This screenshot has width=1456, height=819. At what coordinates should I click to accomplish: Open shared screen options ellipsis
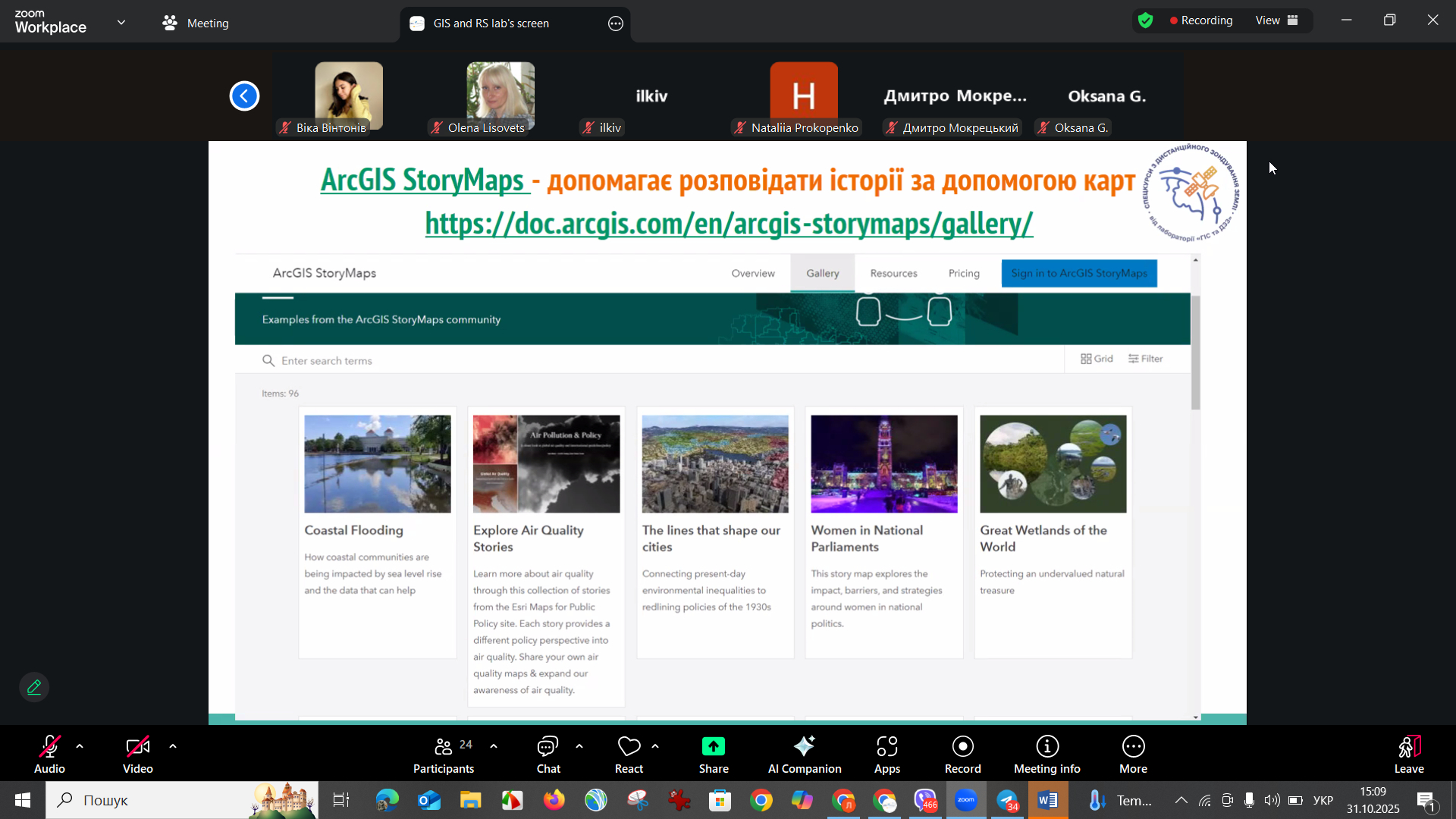click(x=616, y=24)
